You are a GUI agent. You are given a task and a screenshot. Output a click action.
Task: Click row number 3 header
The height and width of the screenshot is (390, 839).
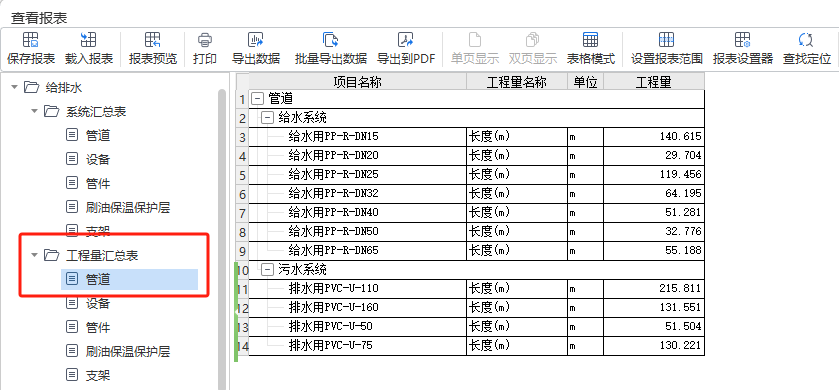pos(242,137)
